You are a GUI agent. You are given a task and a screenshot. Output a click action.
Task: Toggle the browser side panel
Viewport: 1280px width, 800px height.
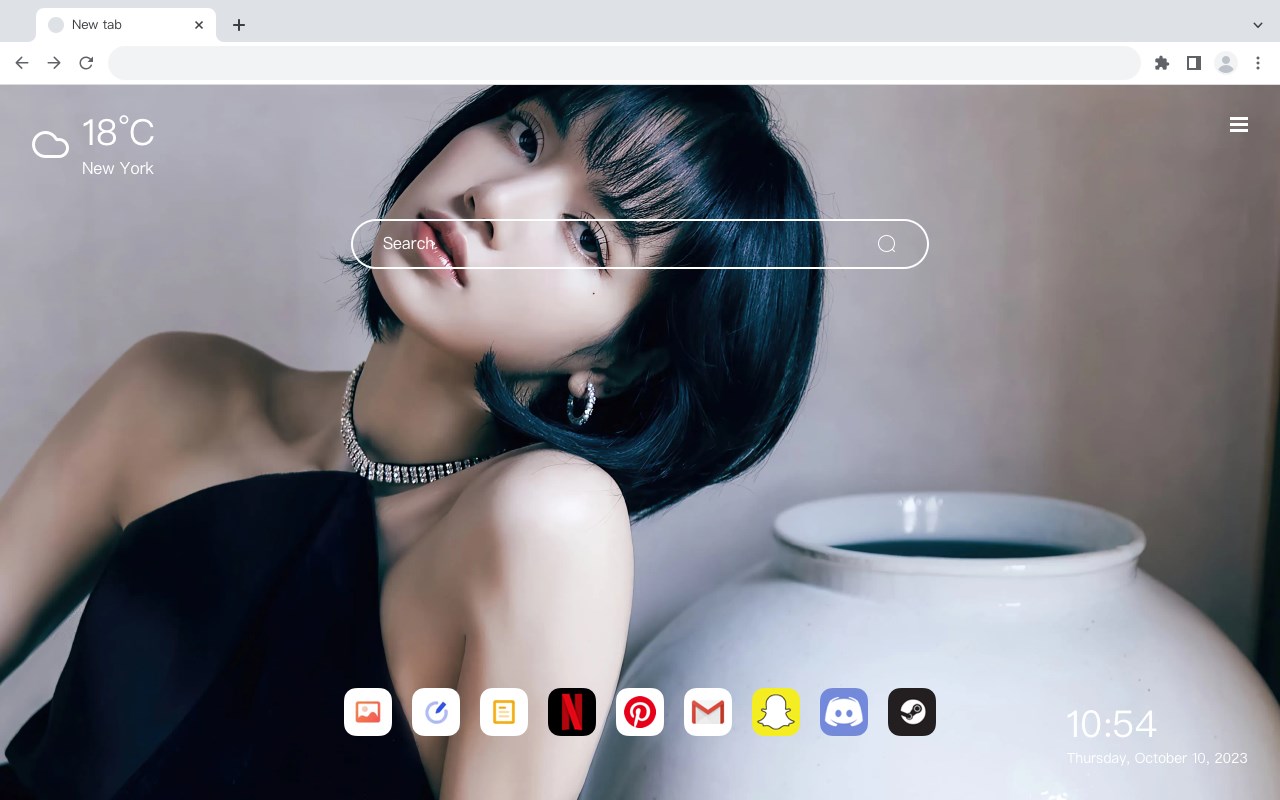tap(1194, 63)
